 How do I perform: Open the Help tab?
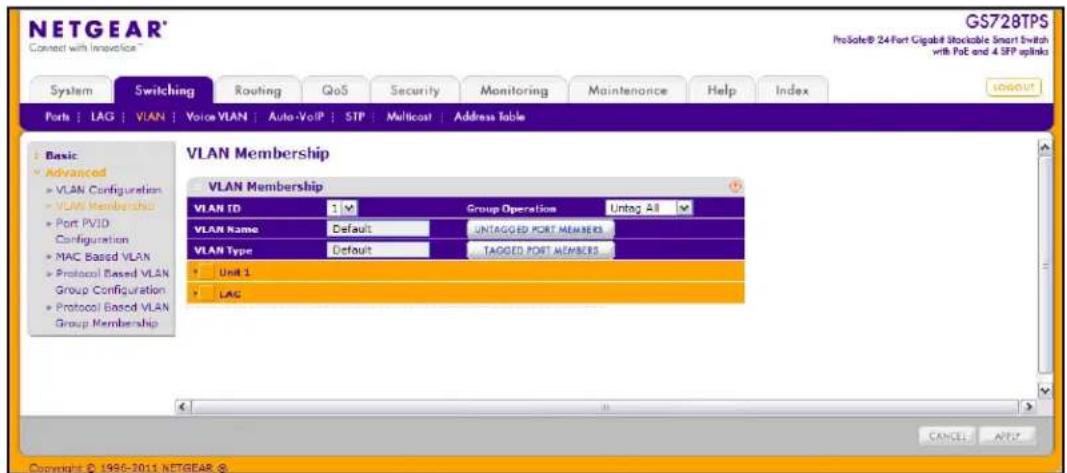coord(721,90)
